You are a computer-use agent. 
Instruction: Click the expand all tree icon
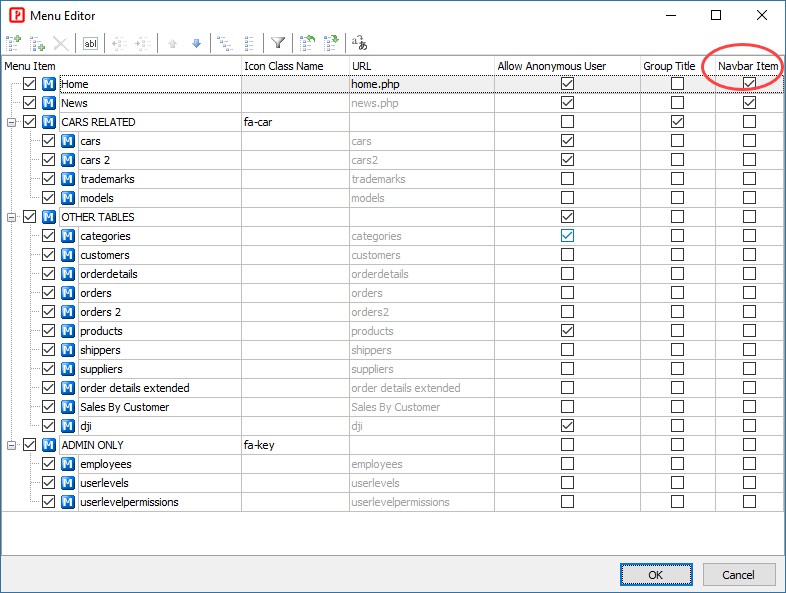224,43
